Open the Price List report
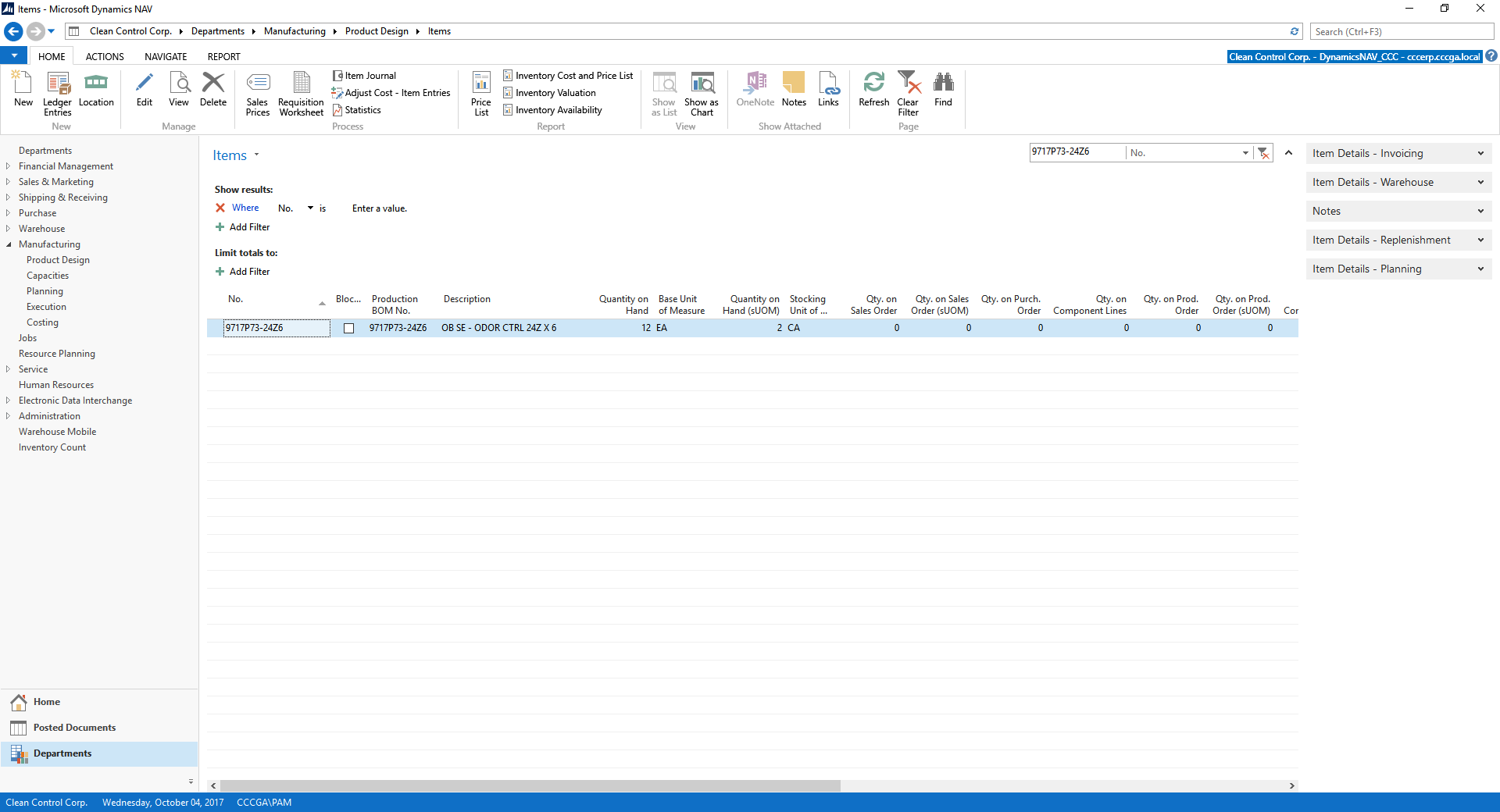Screen dimensions: 1500x812 pos(481,94)
